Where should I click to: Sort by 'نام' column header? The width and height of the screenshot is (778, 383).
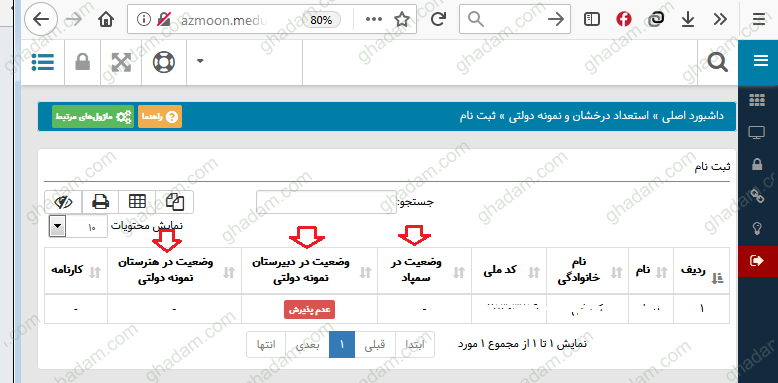[650, 272]
